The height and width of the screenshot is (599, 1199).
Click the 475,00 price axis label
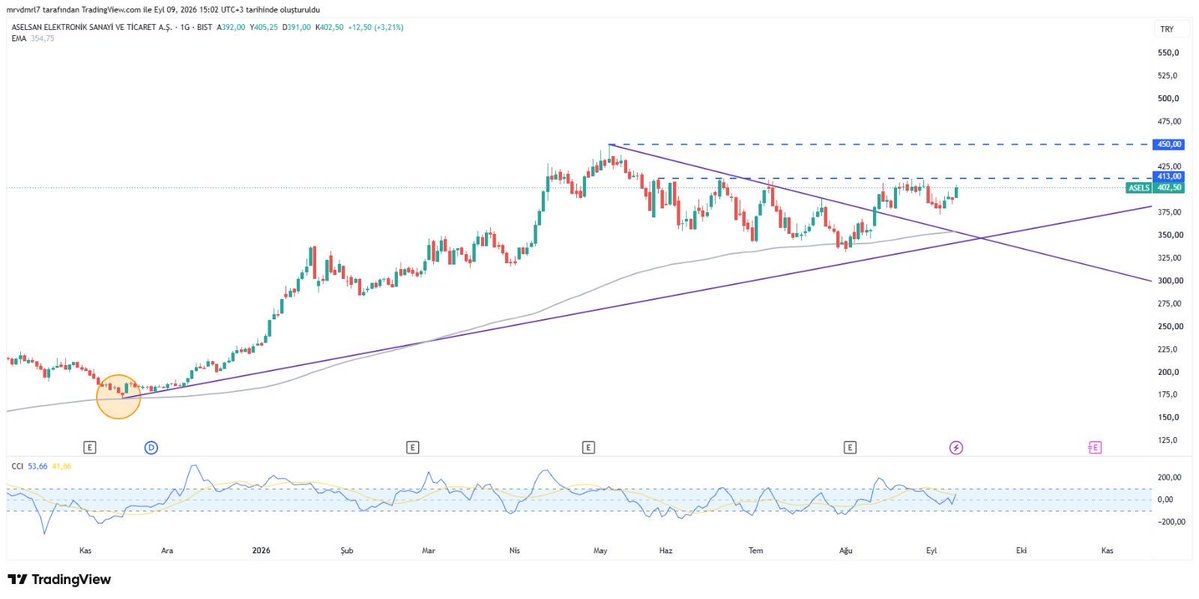point(1171,122)
